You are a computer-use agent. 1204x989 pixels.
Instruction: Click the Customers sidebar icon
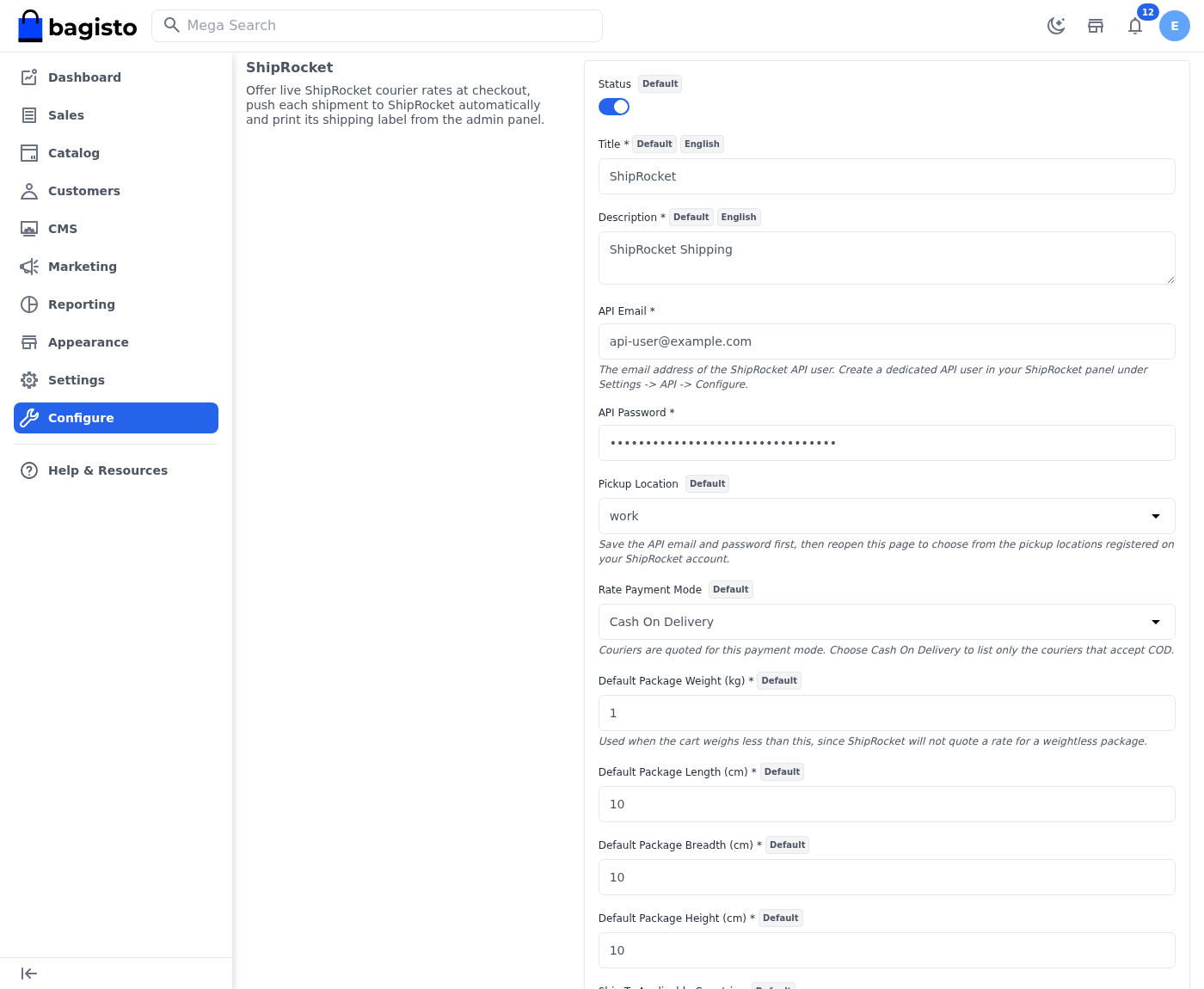tap(29, 191)
